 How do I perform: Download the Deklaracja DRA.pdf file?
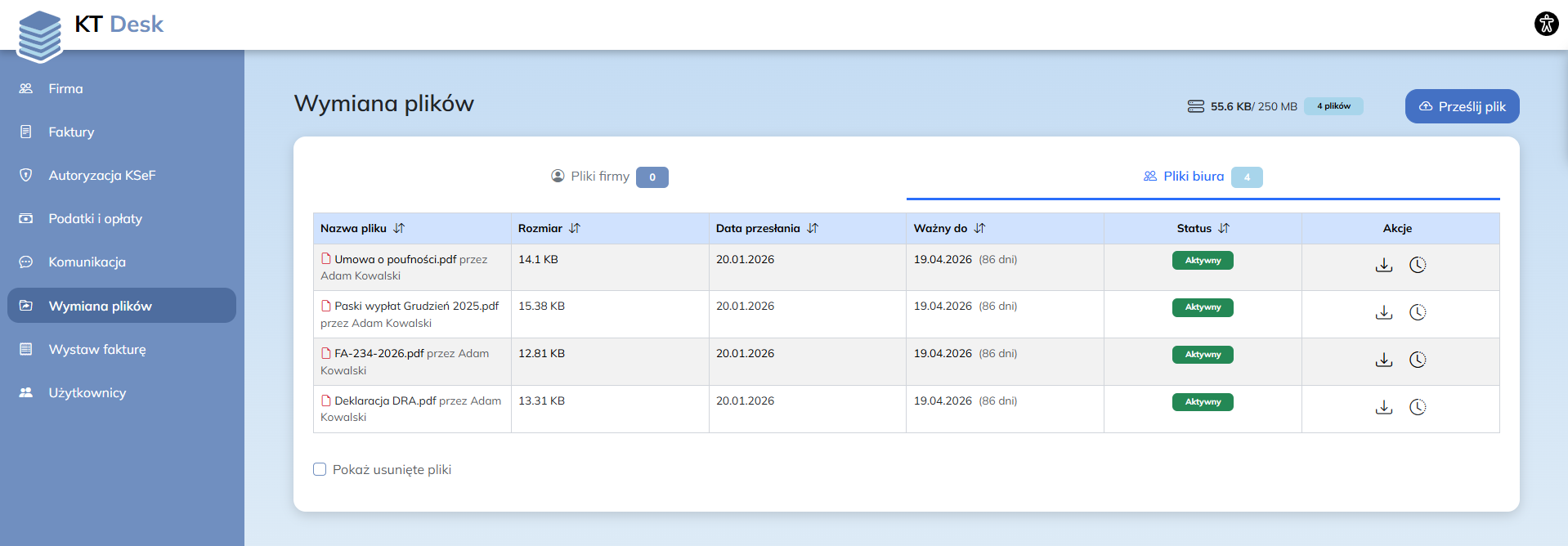coord(1383,407)
